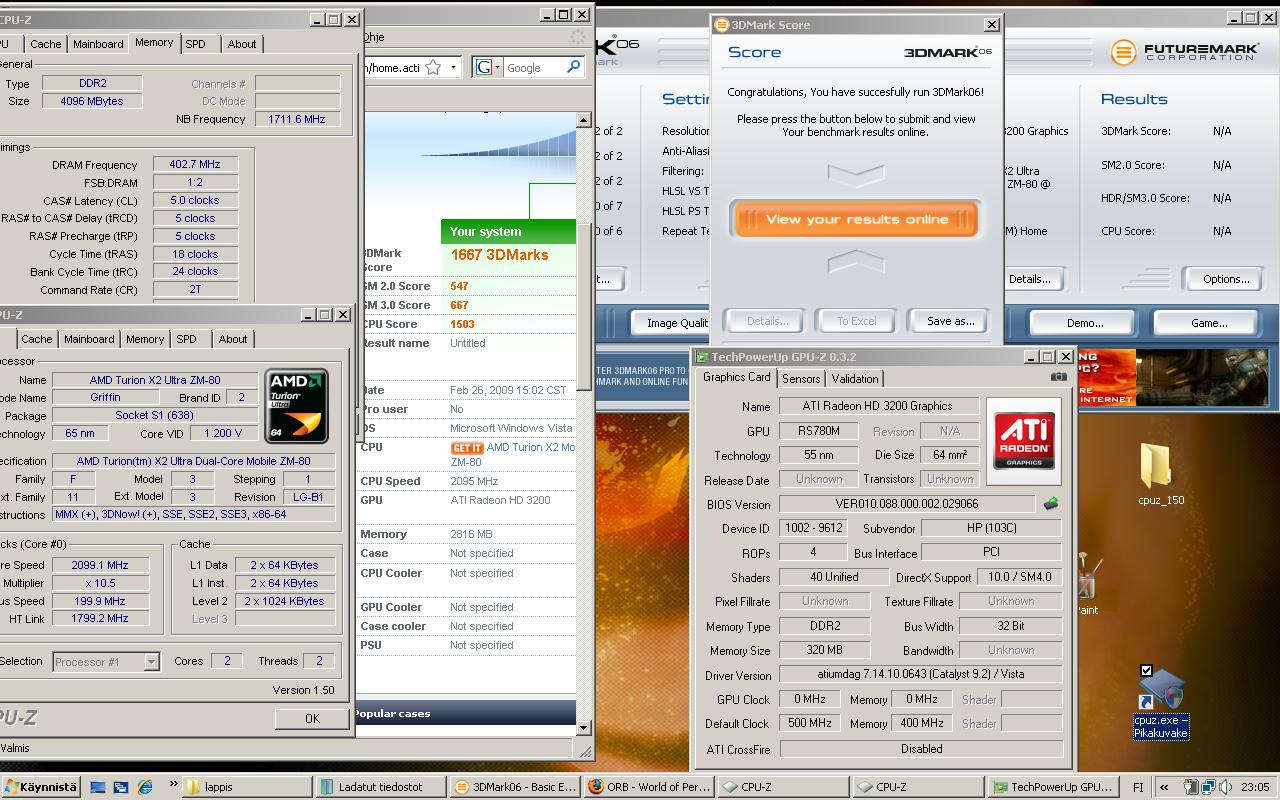
Task: Click the 3DMark Score dialog title icon
Action: click(723, 25)
